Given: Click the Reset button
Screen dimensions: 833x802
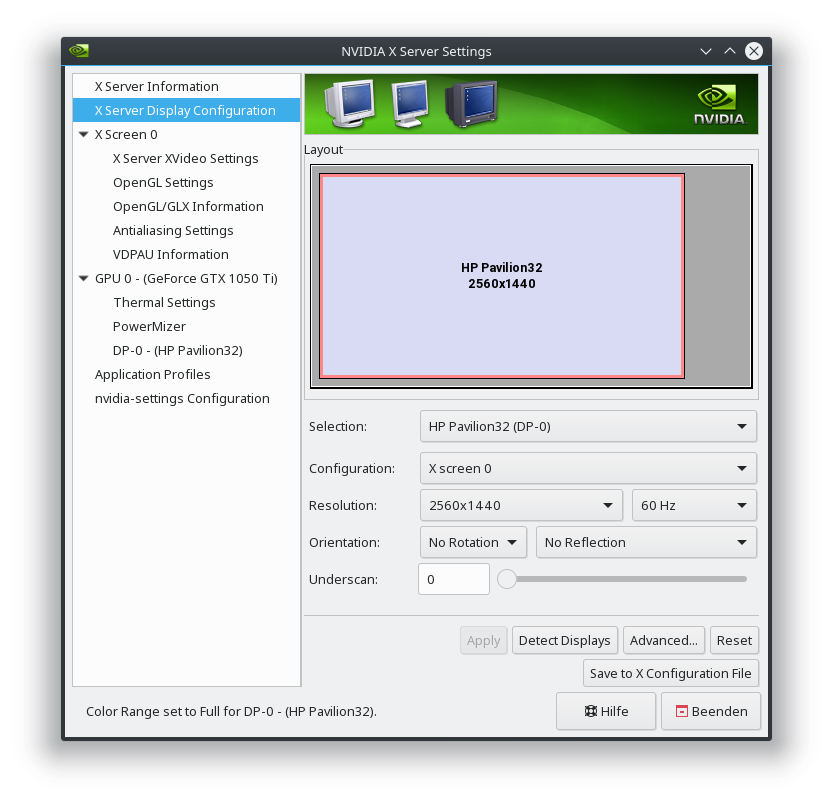Looking at the screenshot, I should (x=734, y=641).
